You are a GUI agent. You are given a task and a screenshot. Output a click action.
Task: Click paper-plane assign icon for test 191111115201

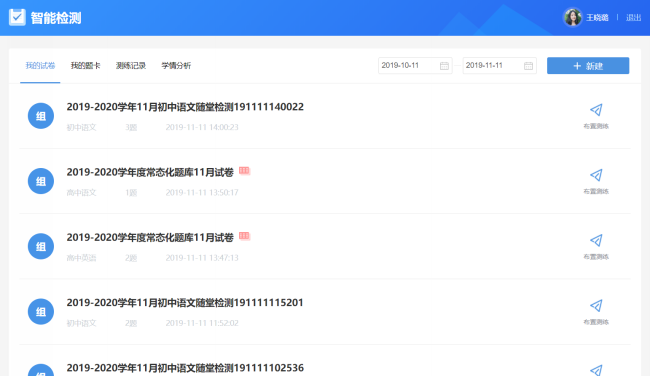(x=596, y=306)
